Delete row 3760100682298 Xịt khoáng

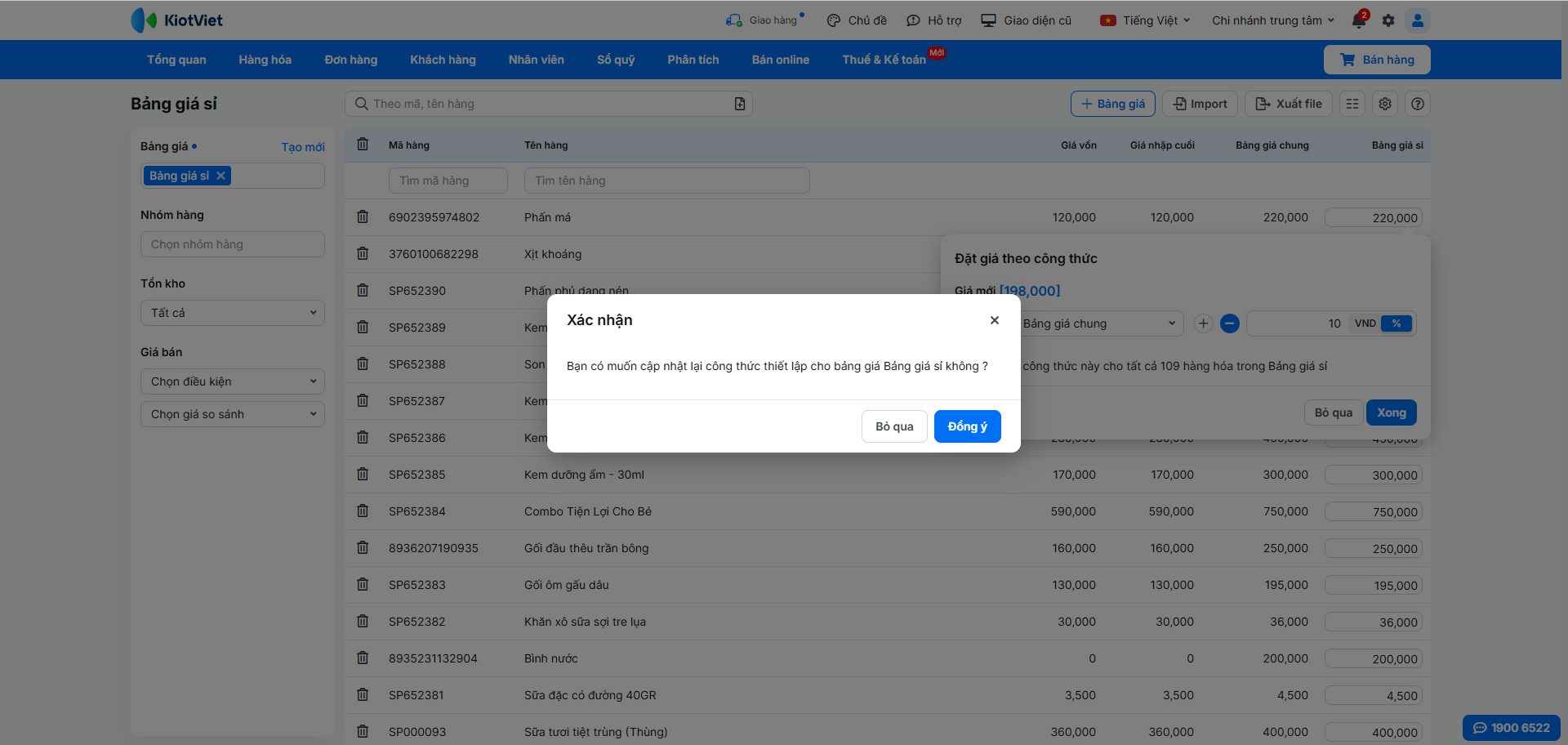(363, 253)
